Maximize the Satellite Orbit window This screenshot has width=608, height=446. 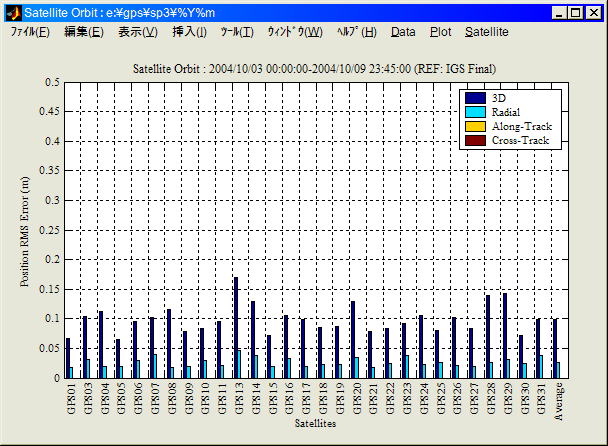[577, 13]
